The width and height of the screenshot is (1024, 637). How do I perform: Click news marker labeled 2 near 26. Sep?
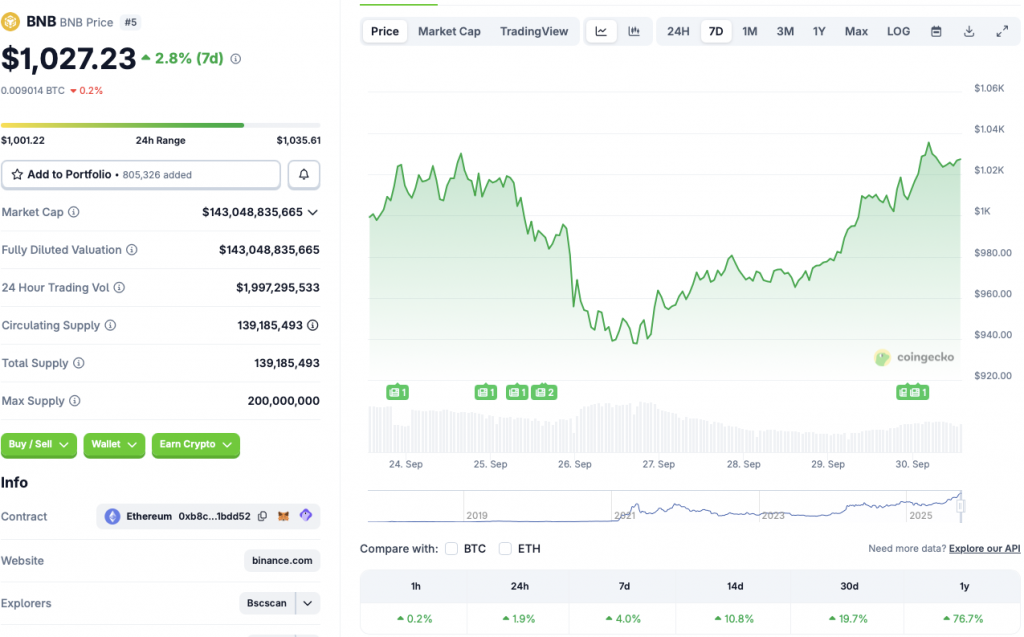click(544, 392)
